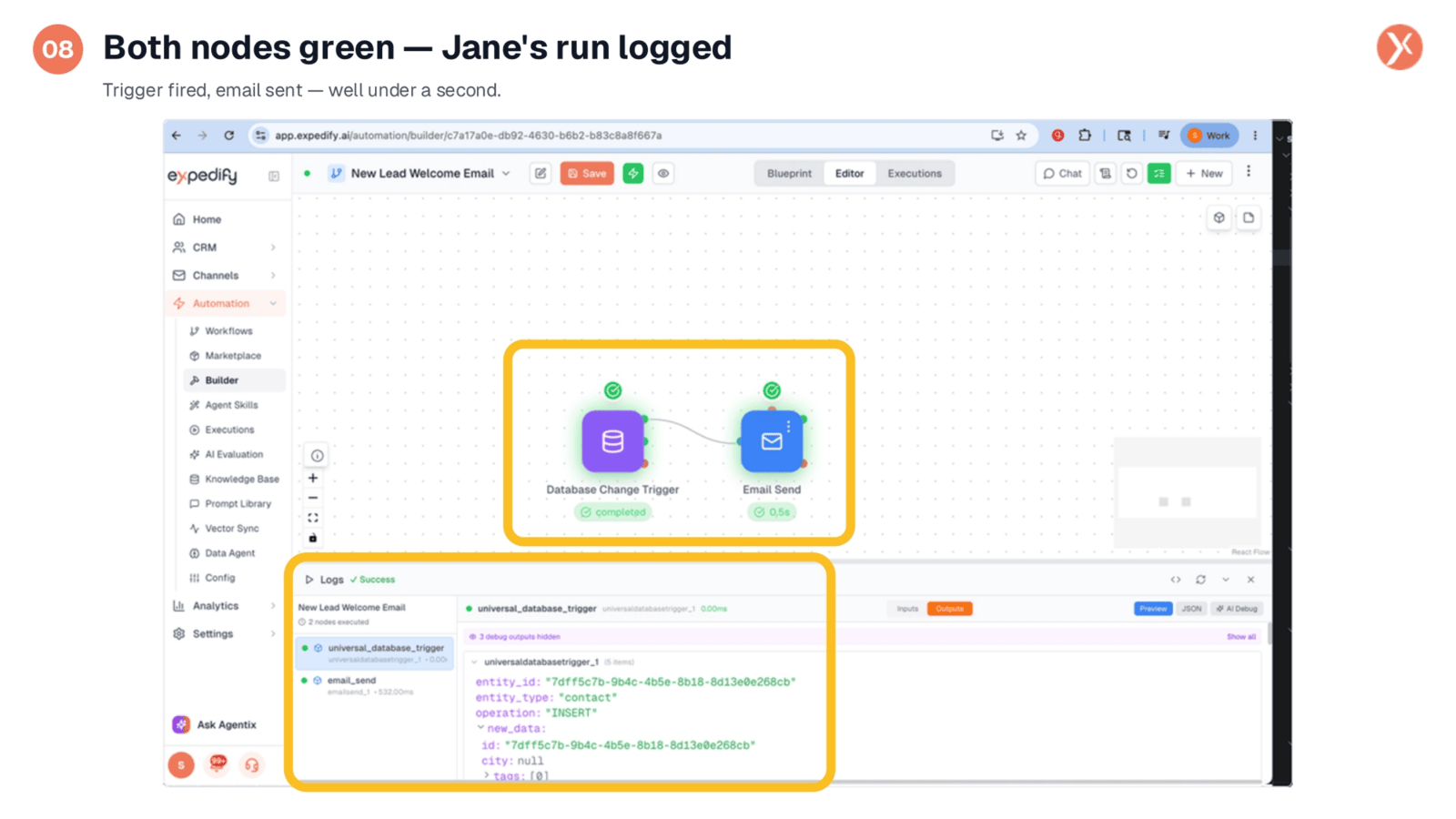The height and width of the screenshot is (819, 1456).
Task: Open Marketplace under Automation
Action: pos(233,356)
